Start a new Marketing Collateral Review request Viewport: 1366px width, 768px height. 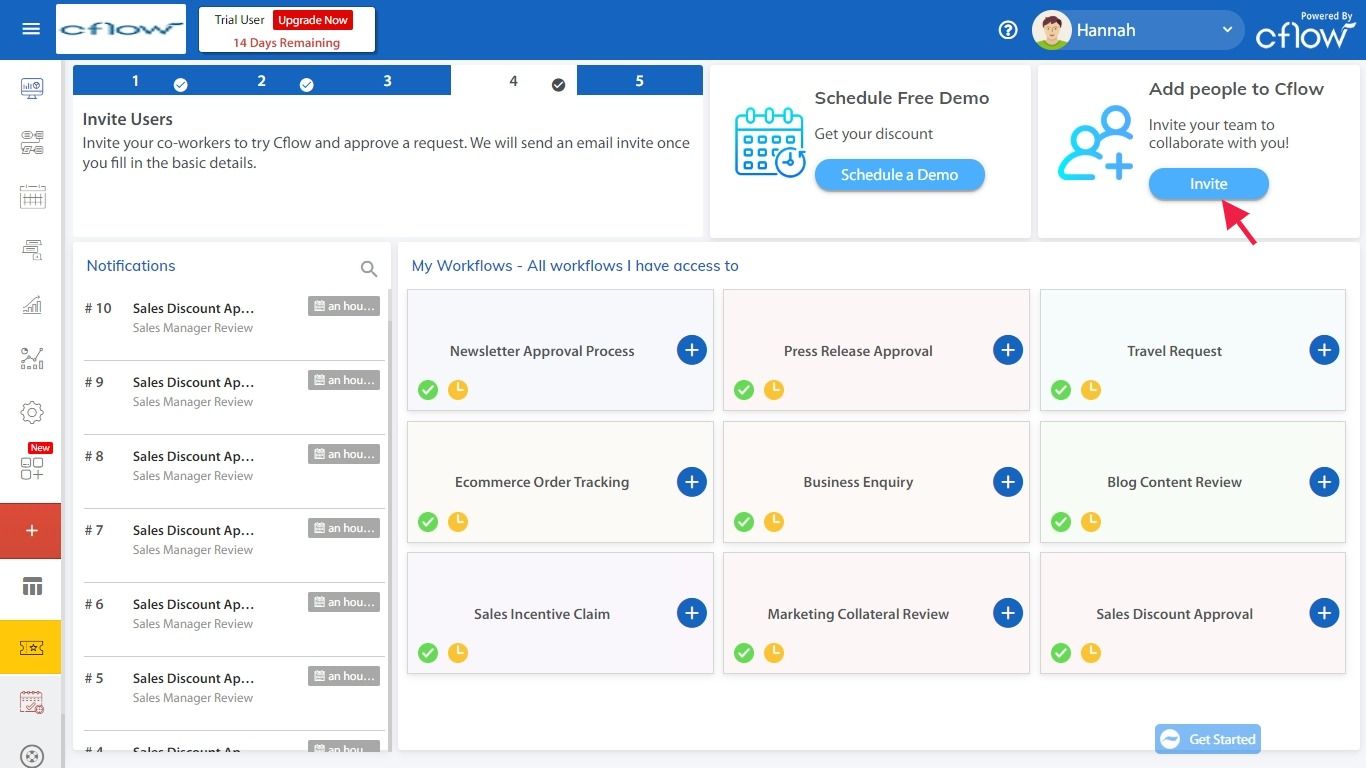(x=1008, y=613)
